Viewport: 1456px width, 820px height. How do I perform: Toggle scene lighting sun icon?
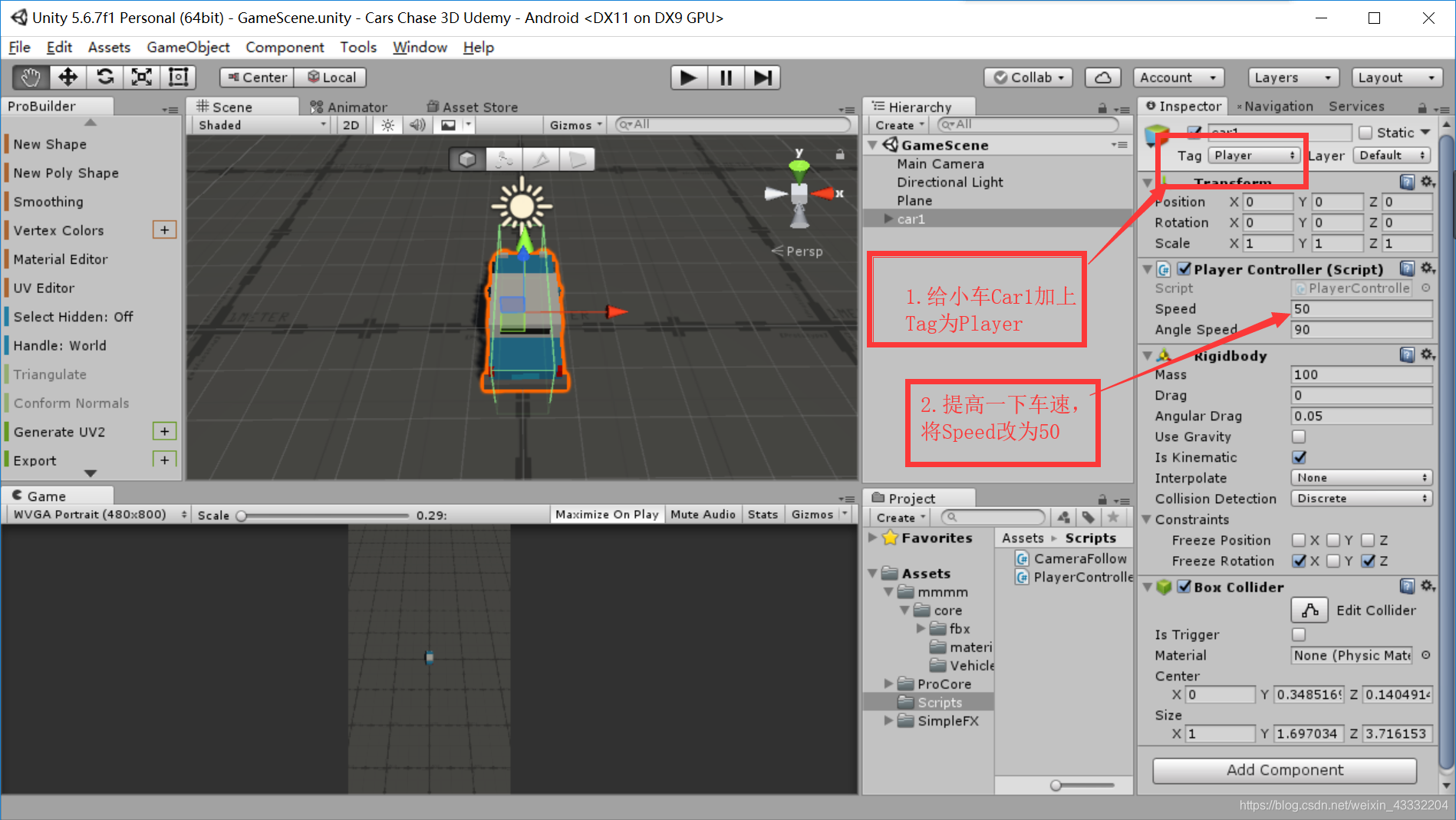pos(388,125)
